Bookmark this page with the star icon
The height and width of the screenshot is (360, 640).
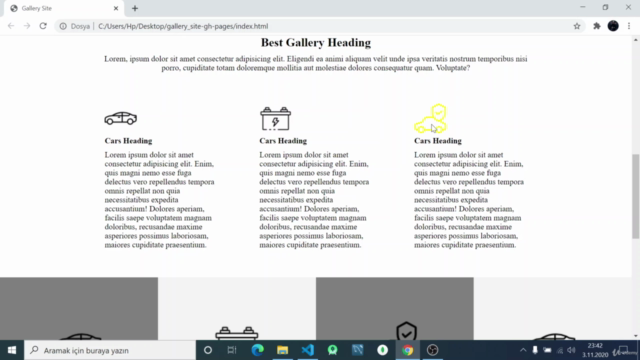click(x=577, y=26)
